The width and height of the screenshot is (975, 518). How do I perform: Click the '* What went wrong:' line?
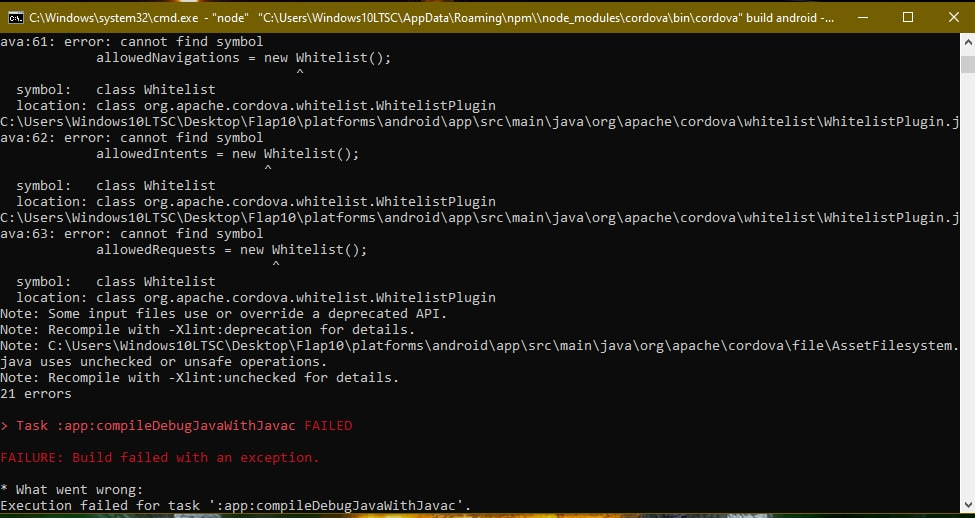coord(72,490)
